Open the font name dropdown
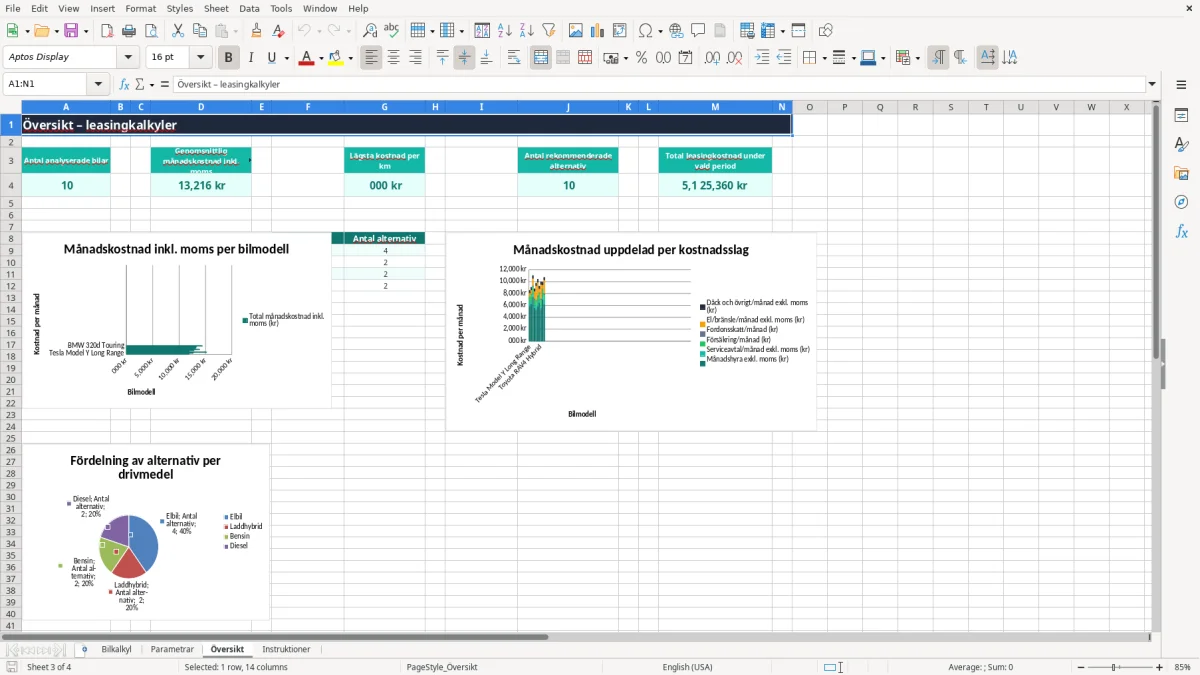The image size is (1200, 675). point(128,58)
